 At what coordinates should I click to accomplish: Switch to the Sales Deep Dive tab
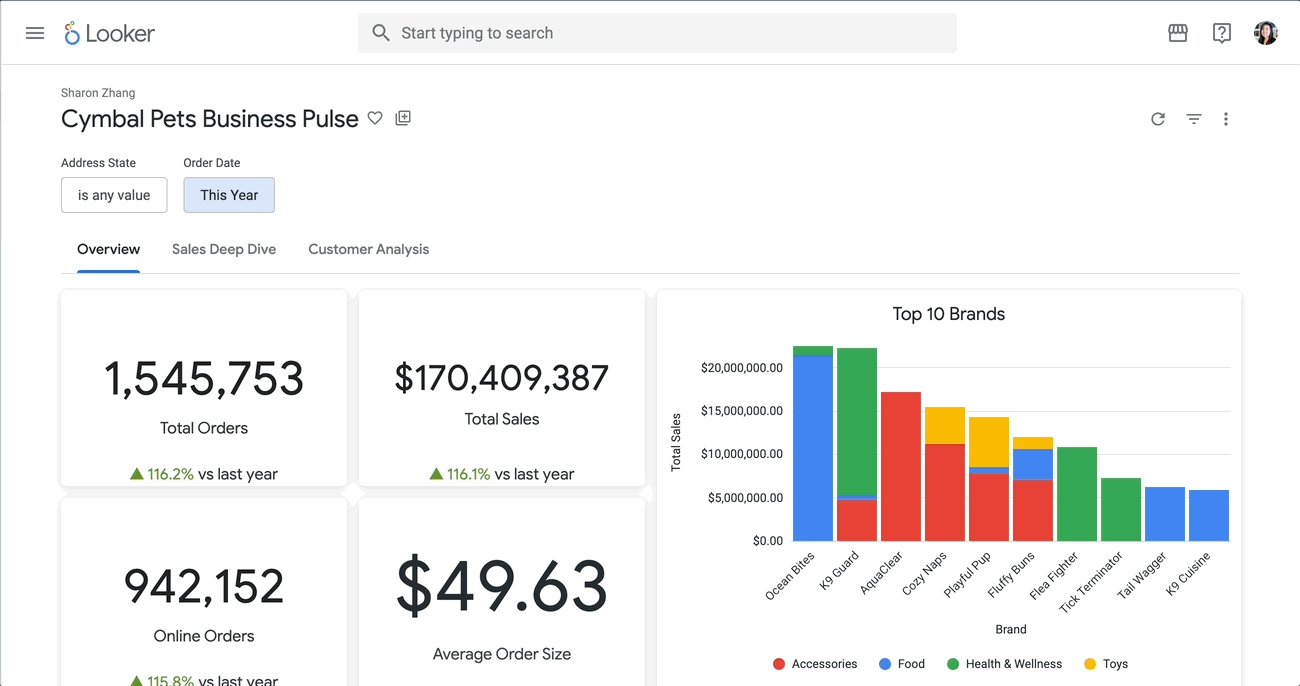click(223, 249)
